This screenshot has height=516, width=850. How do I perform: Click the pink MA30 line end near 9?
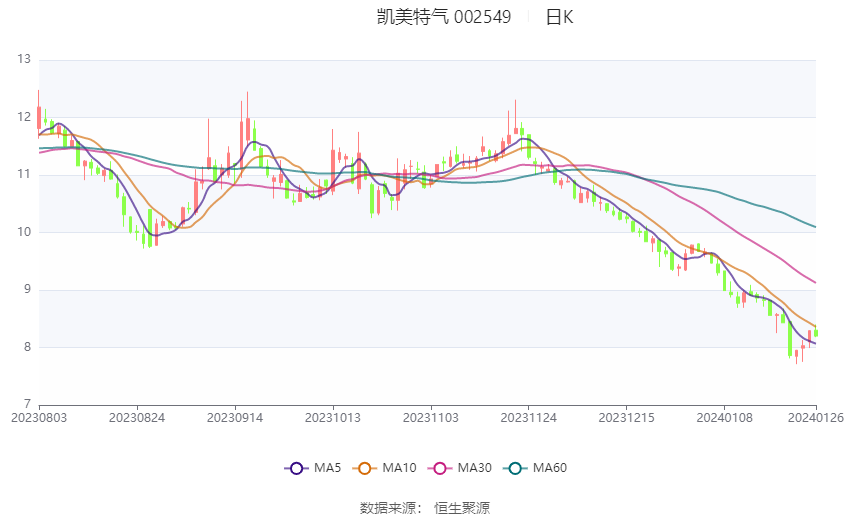coord(815,282)
